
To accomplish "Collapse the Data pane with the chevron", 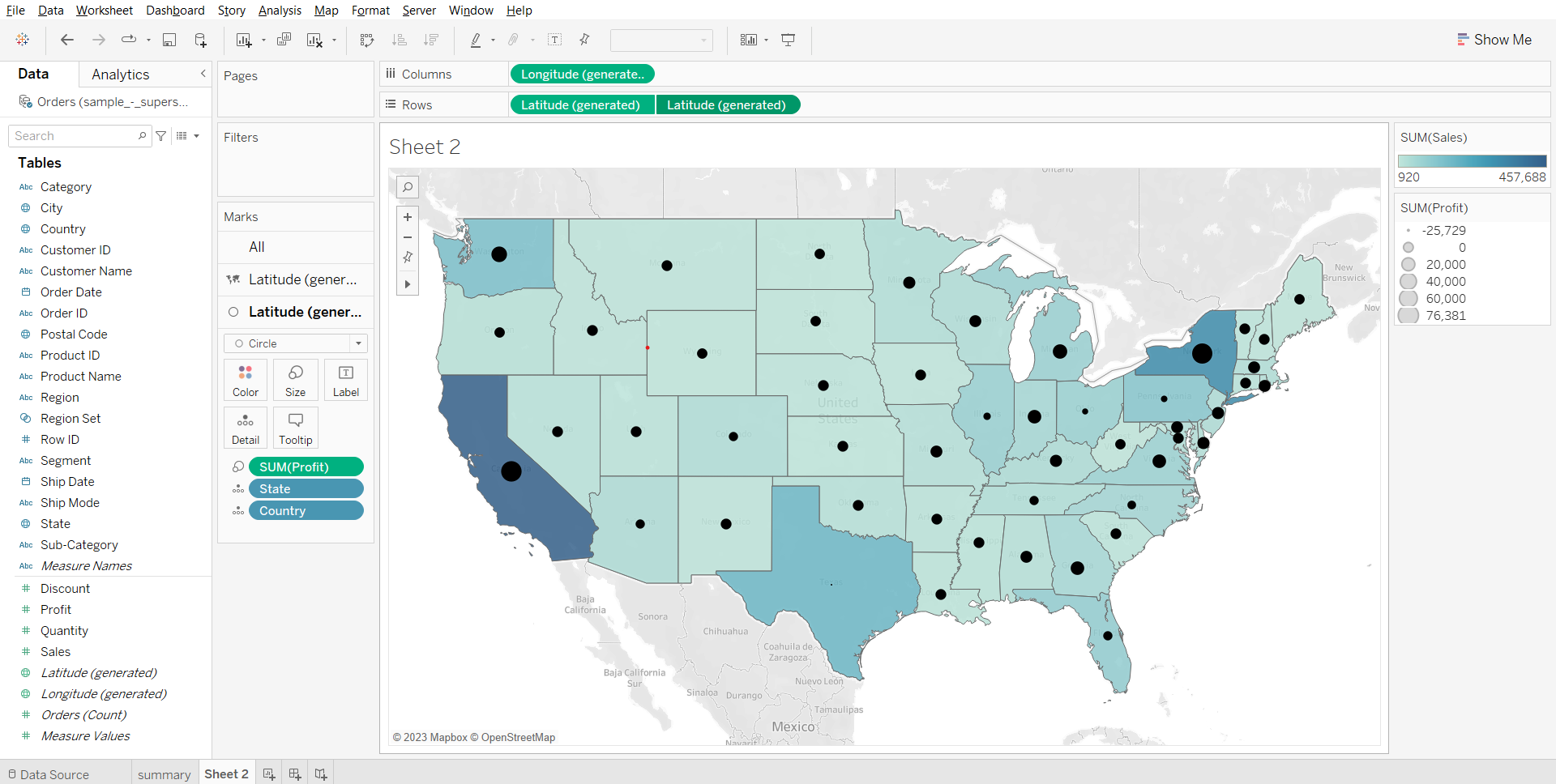I will click(203, 74).
